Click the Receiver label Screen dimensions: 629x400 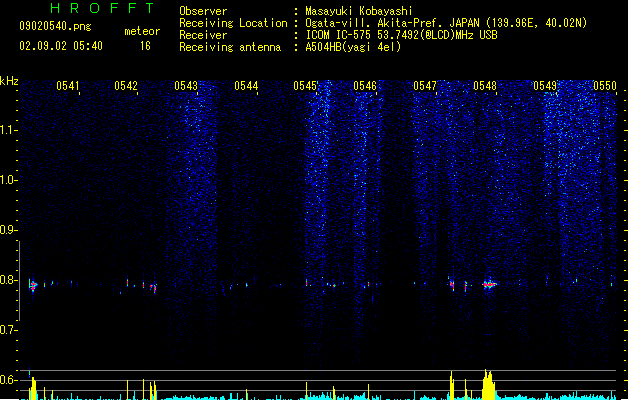click(x=203, y=35)
